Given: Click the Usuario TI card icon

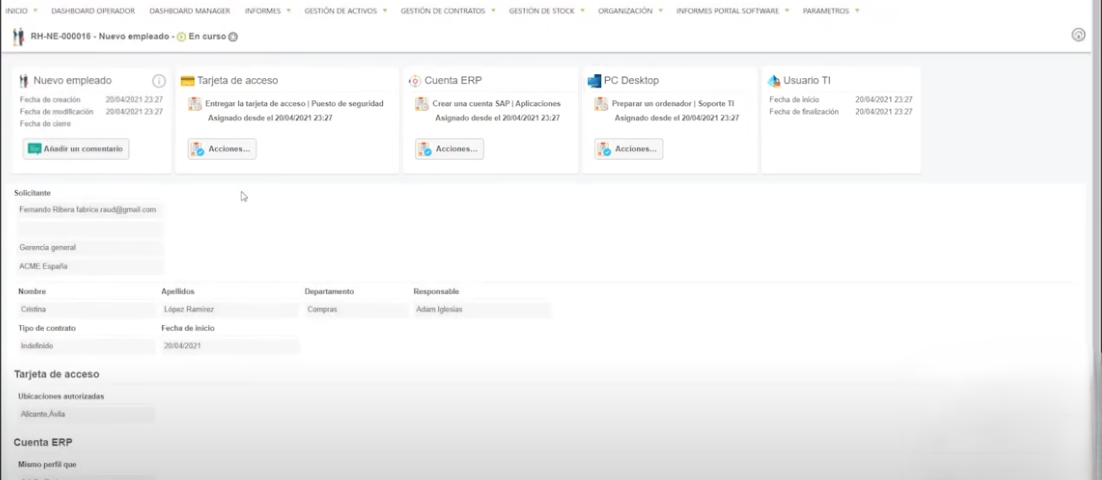Looking at the screenshot, I should [x=774, y=81].
